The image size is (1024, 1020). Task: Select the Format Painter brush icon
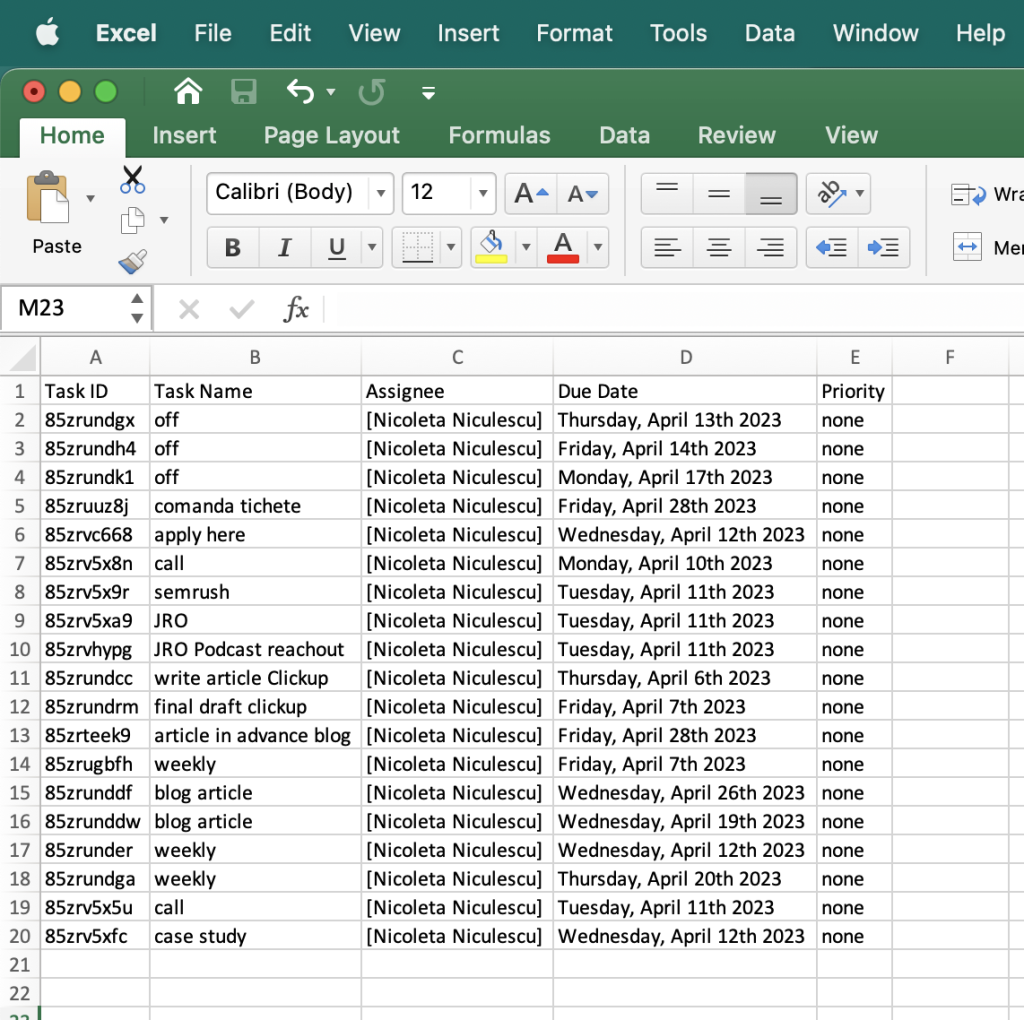click(133, 262)
